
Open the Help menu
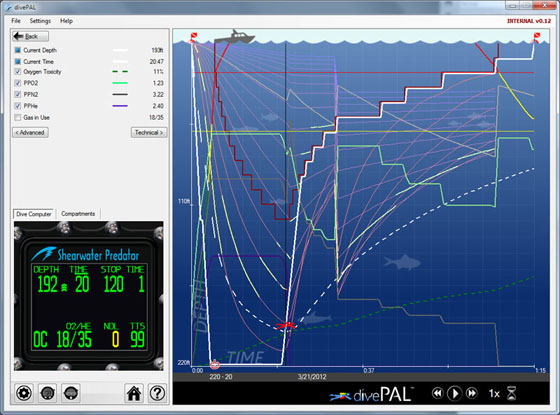(x=66, y=21)
